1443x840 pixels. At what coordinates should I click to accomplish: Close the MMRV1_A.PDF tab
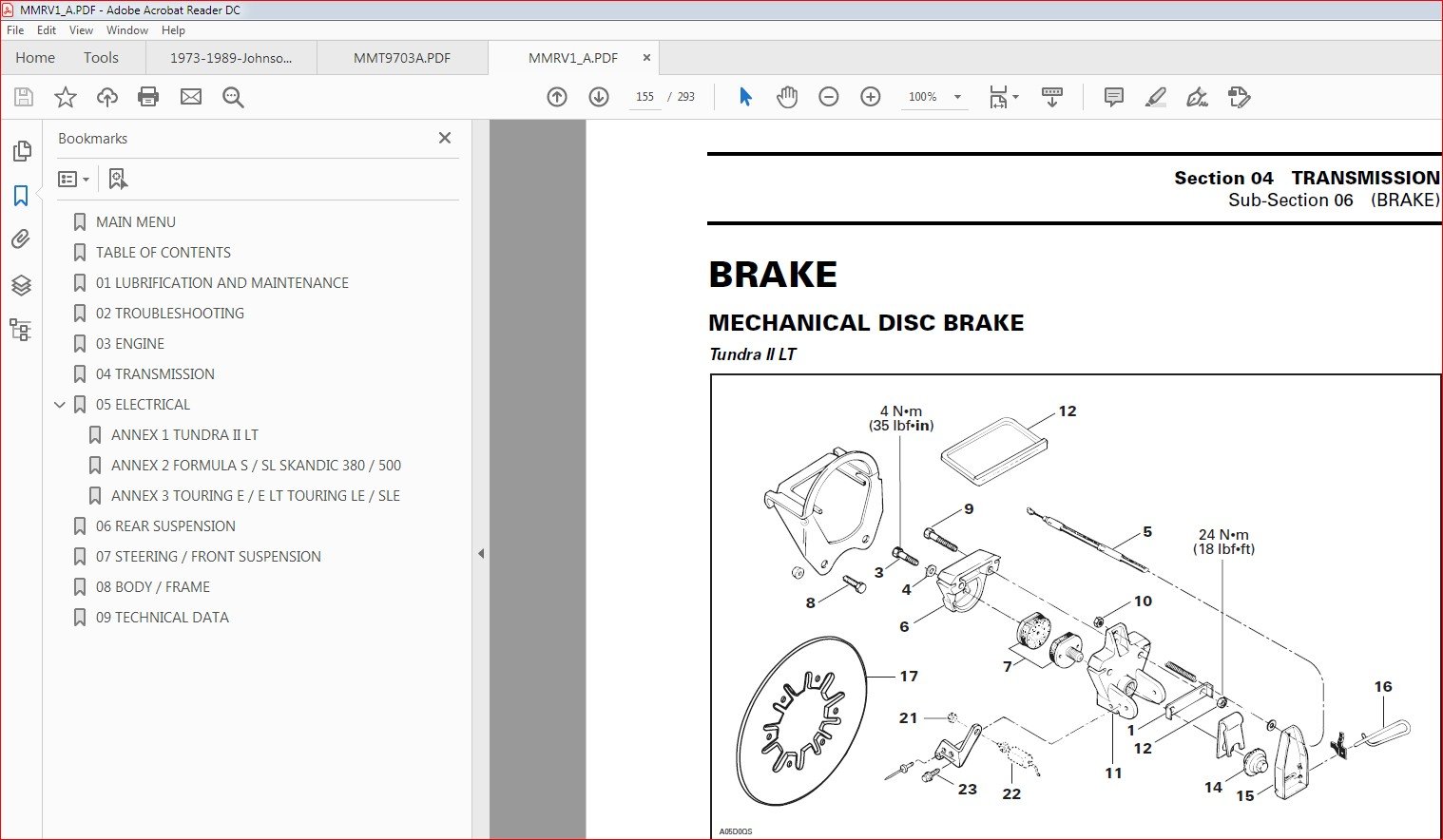click(x=646, y=58)
